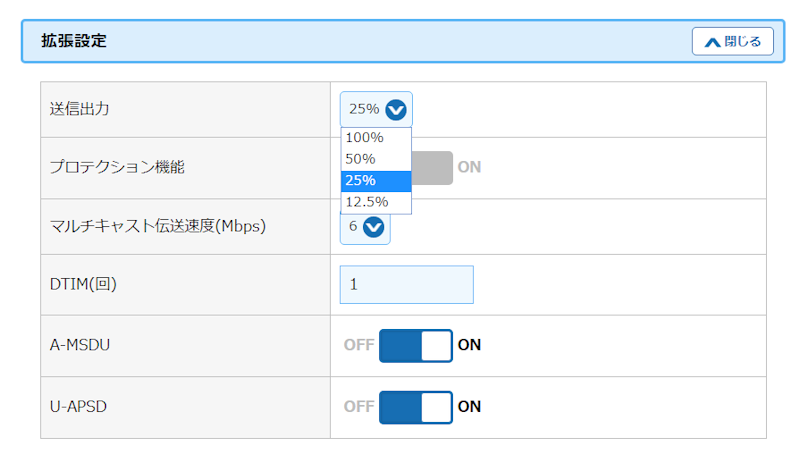Pick the highlighted 25% option
This screenshot has height=455, width=800.
361,181
